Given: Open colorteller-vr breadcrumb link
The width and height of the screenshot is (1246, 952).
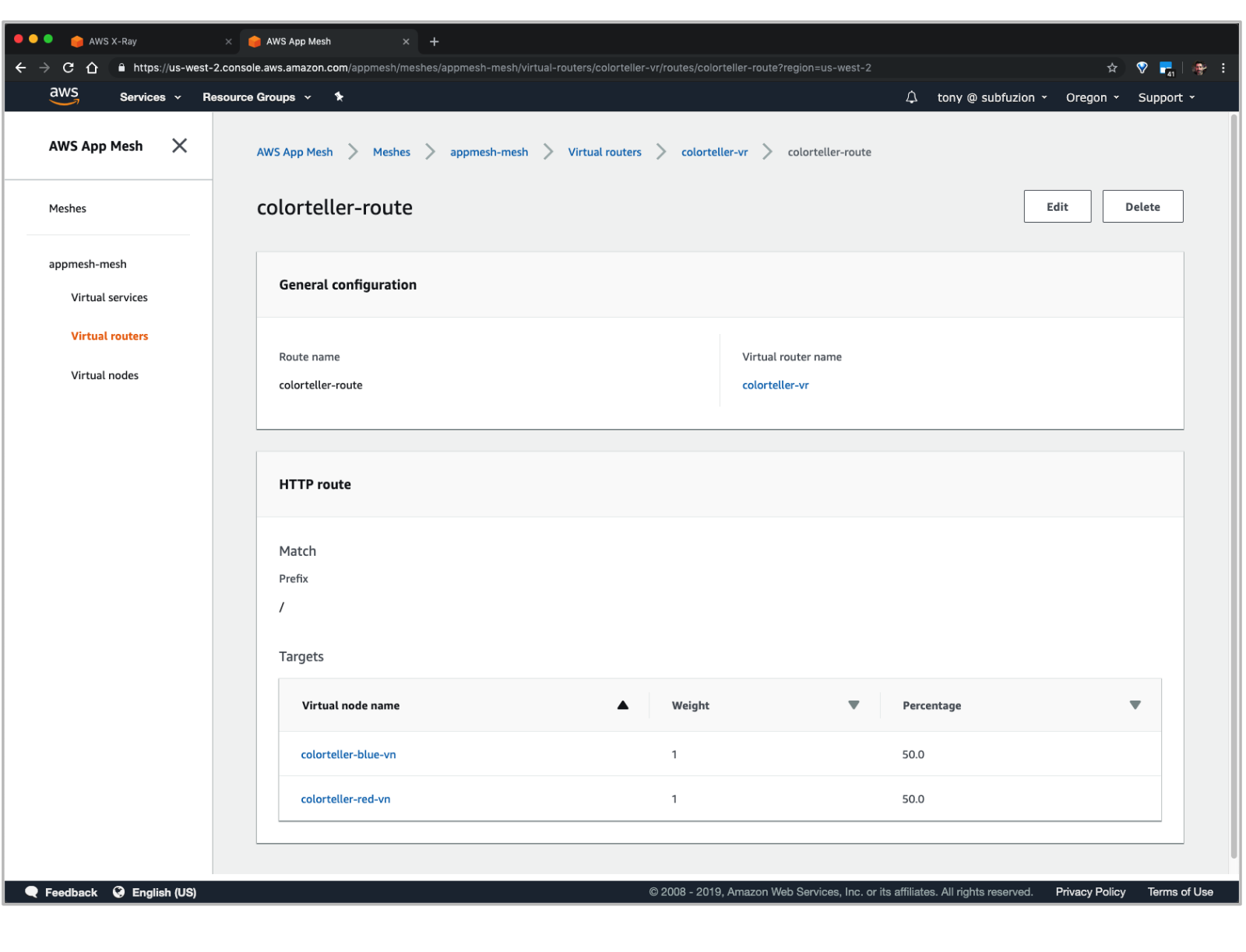Looking at the screenshot, I should pos(714,152).
